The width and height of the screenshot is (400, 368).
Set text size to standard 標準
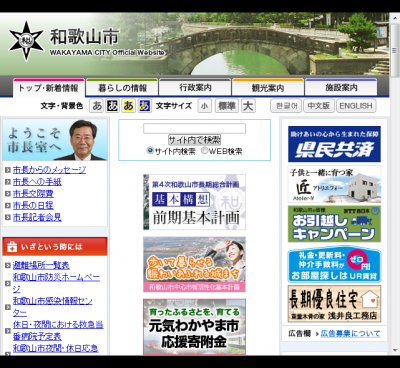pos(227,106)
